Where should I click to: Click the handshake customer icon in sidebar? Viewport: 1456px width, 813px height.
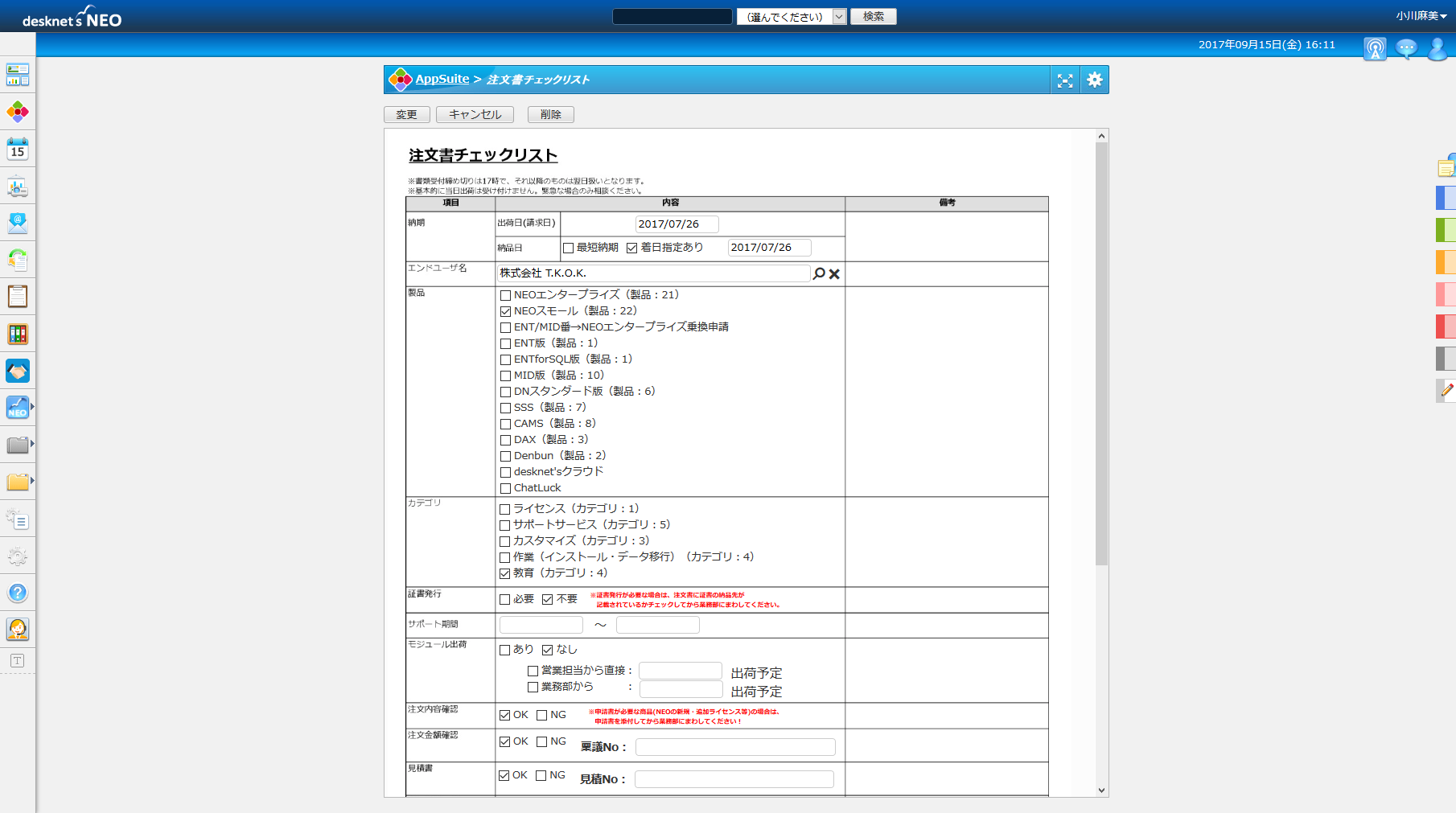17,371
